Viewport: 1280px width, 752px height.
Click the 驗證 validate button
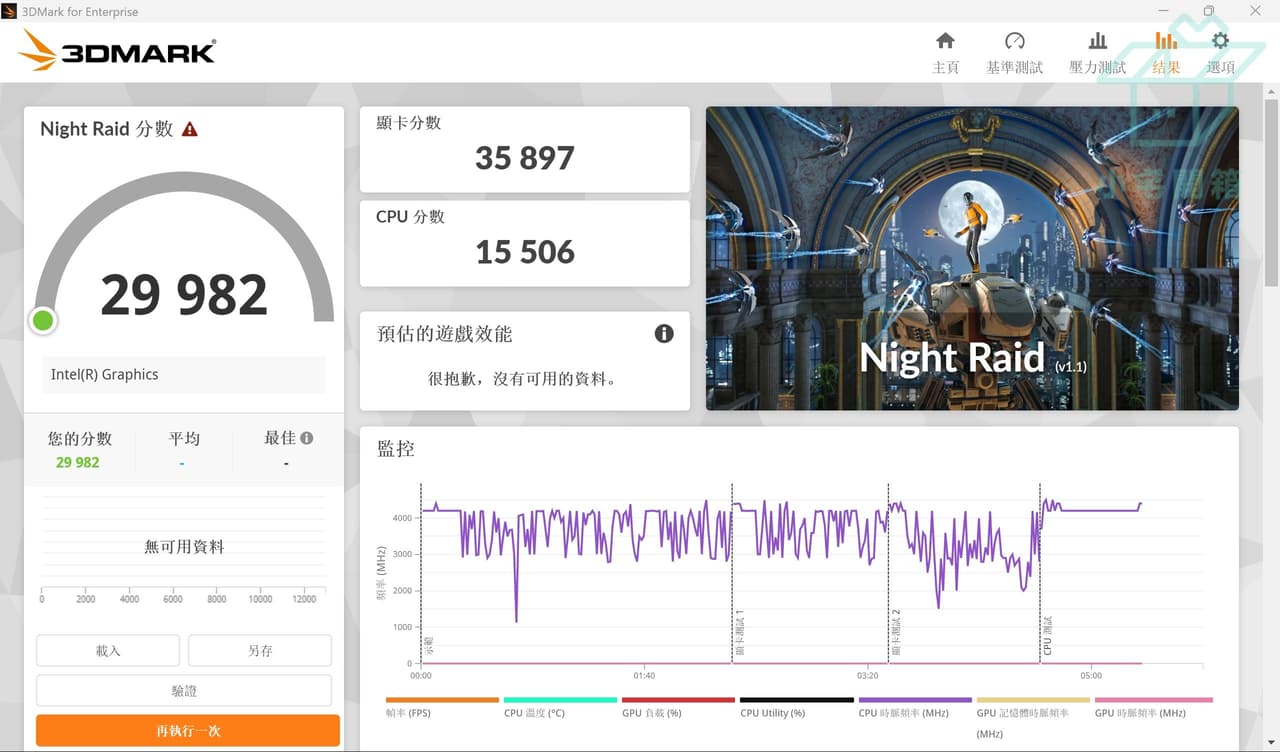pos(184,691)
